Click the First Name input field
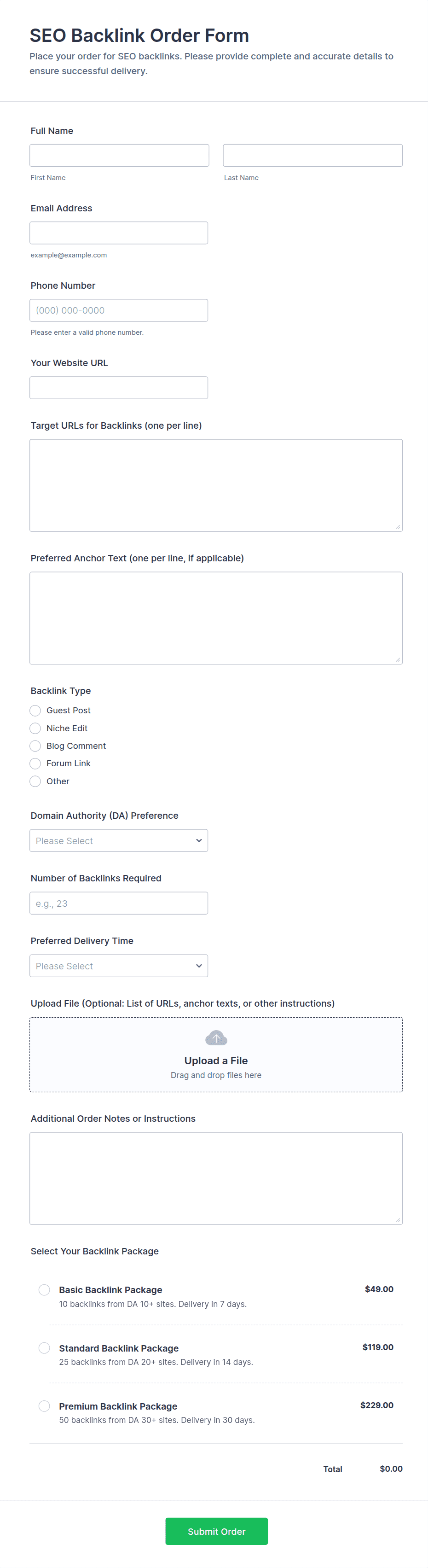The height and width of the screenshot is (1568, 428). point(119,155)
